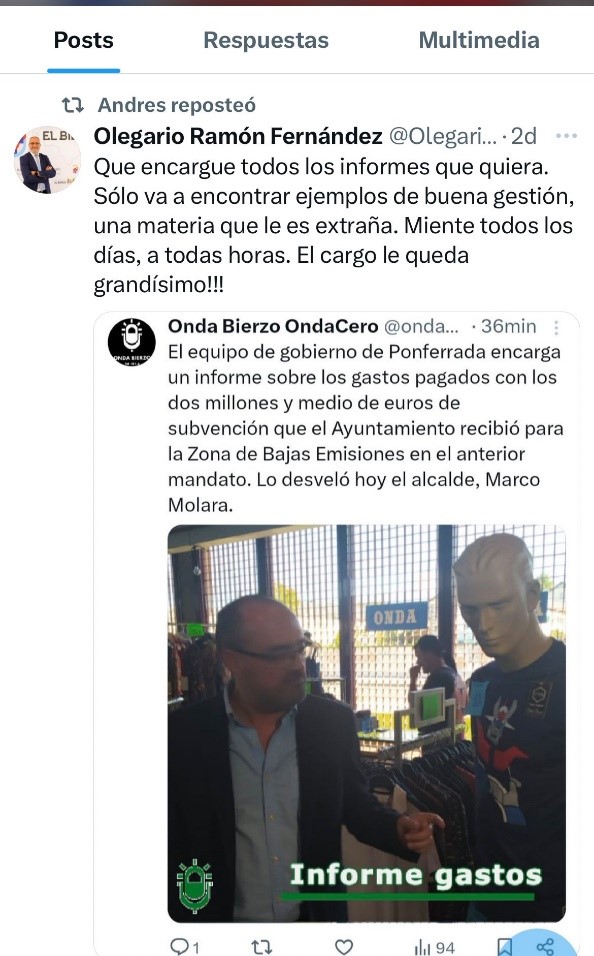
Task: Open the Informe gastos video thumbnail
Action: click(x=367, y=723)
